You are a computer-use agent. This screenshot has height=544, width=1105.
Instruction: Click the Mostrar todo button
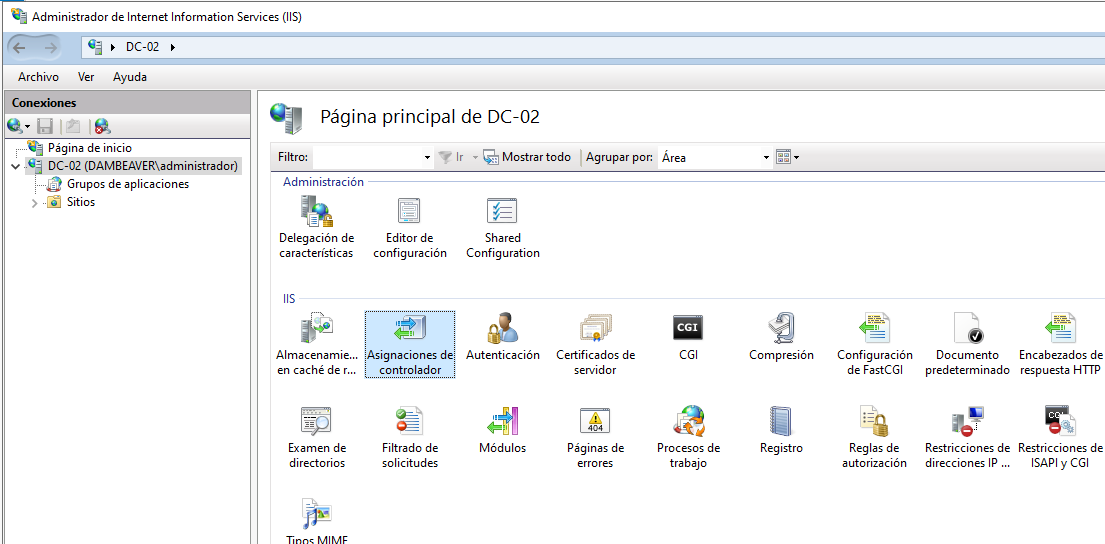point(527,157)
